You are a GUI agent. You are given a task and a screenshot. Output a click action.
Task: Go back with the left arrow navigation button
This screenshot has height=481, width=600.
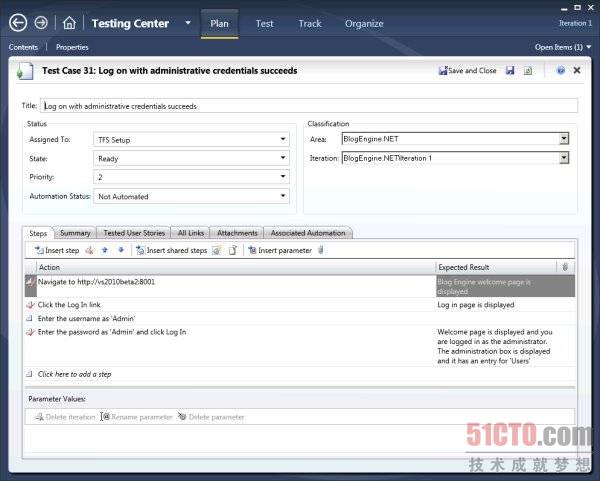(18, 23)
